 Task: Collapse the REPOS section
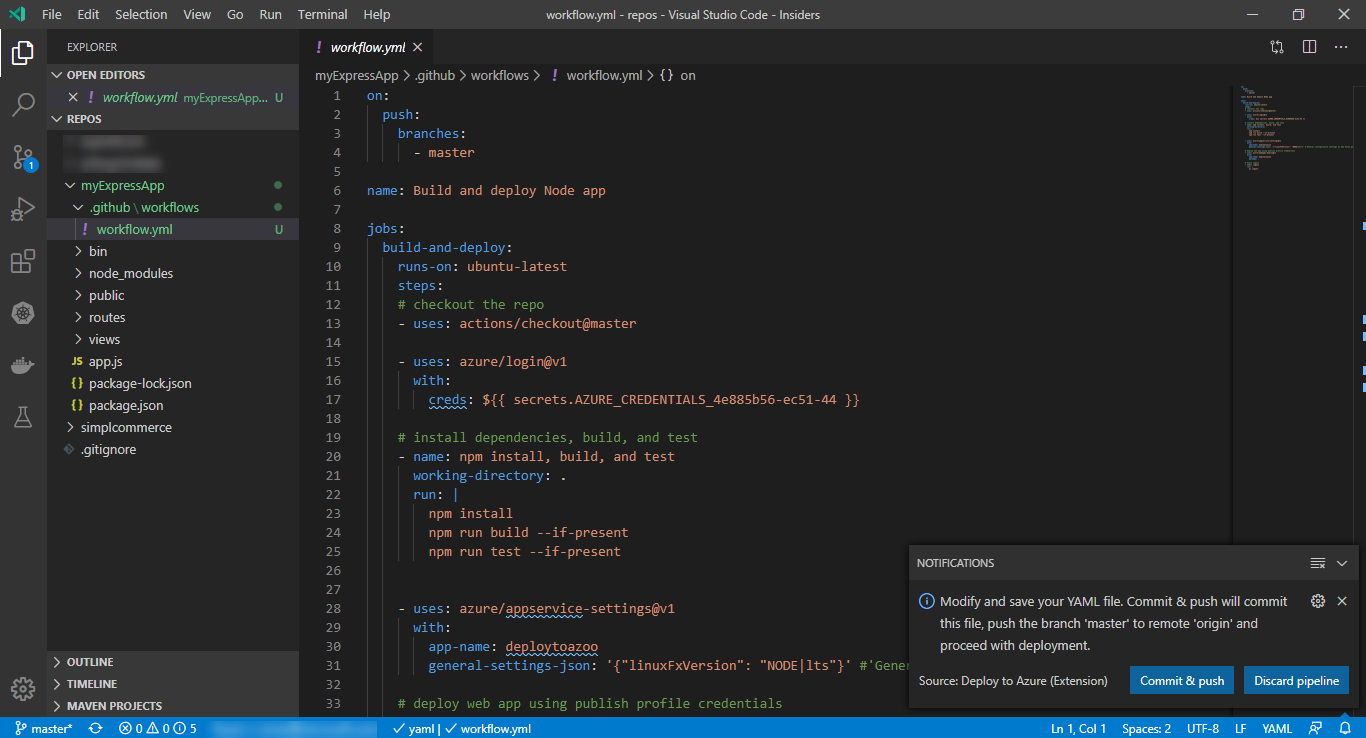173,119
